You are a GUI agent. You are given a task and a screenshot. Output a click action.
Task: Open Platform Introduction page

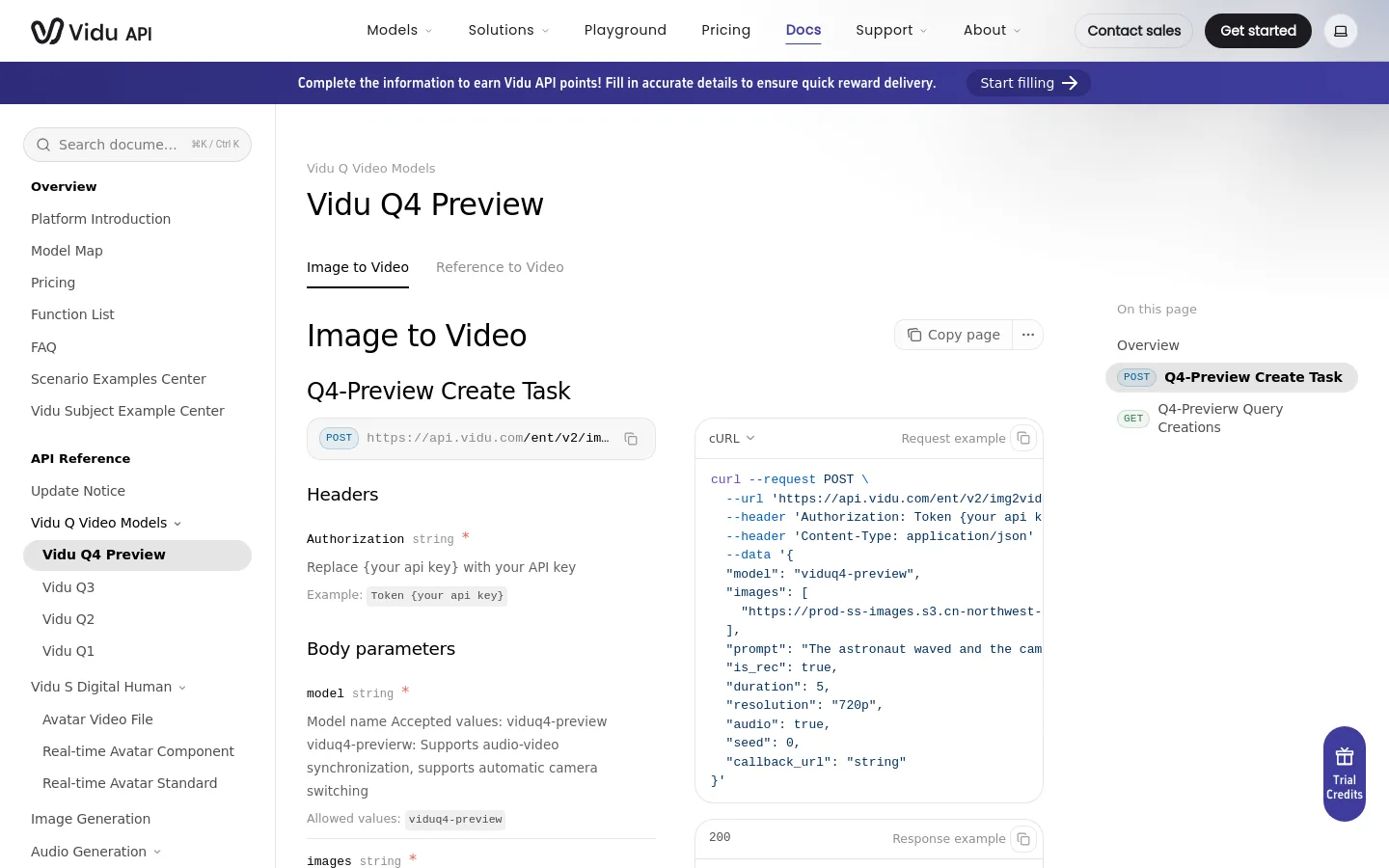pos(100,219)
